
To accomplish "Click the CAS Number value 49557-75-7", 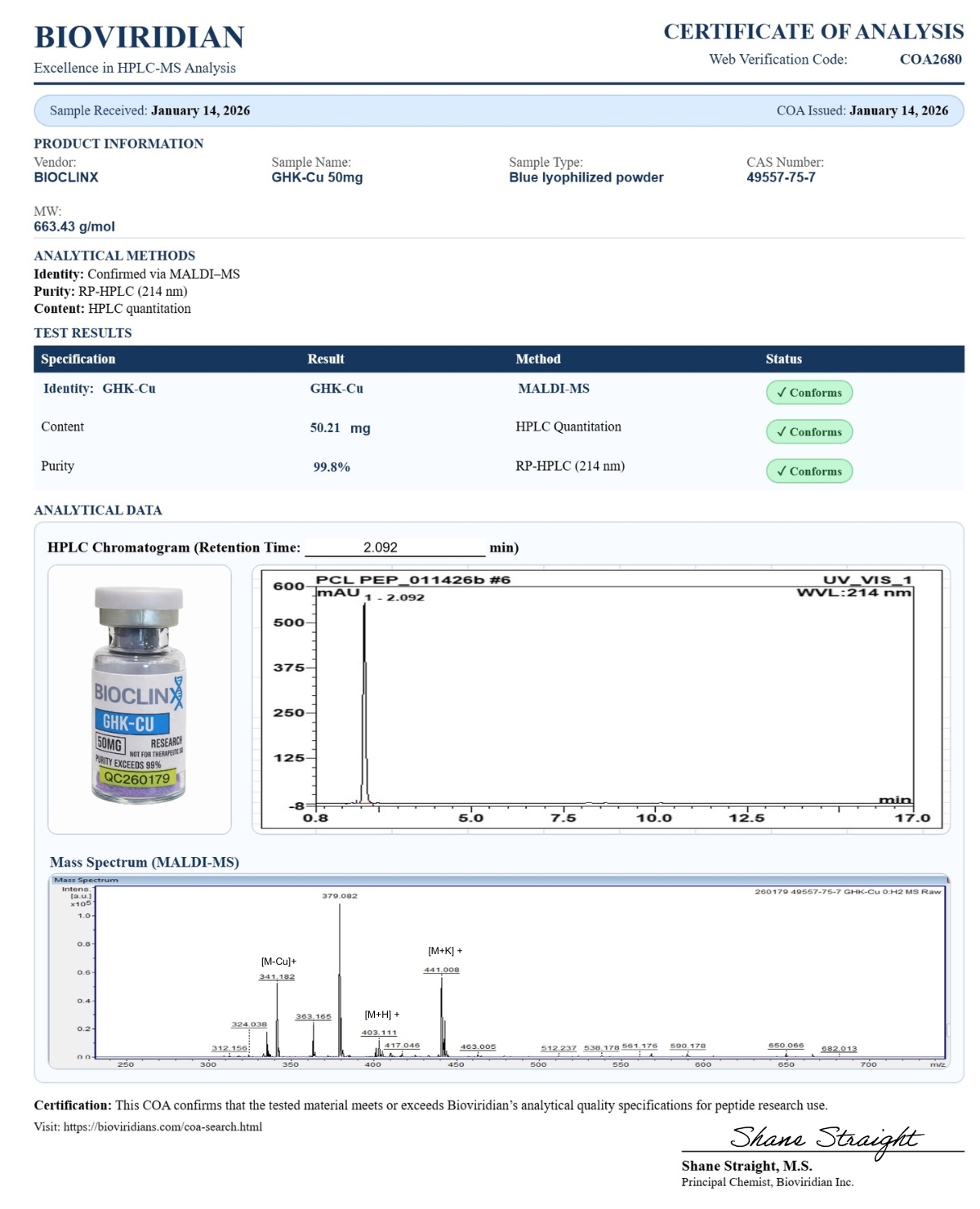I will click(780, 178).
